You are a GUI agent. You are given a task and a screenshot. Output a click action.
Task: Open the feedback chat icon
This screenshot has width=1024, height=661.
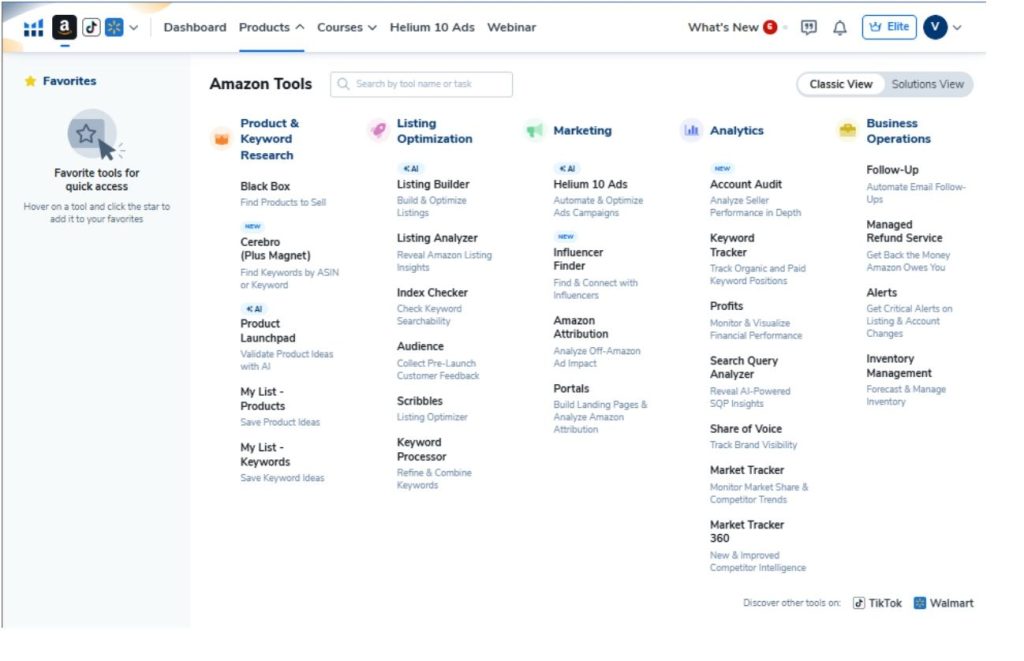(808, 27)
